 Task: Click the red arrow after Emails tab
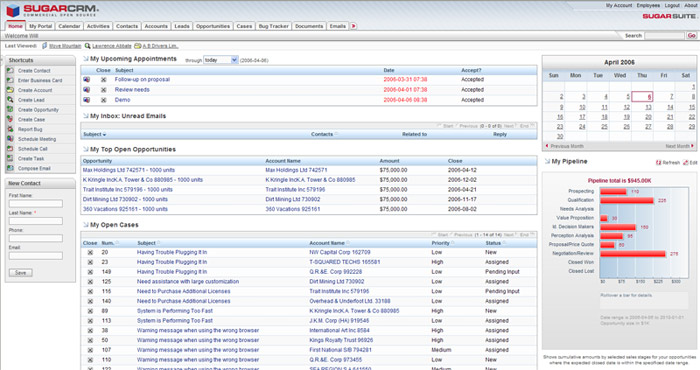point(354,26)
